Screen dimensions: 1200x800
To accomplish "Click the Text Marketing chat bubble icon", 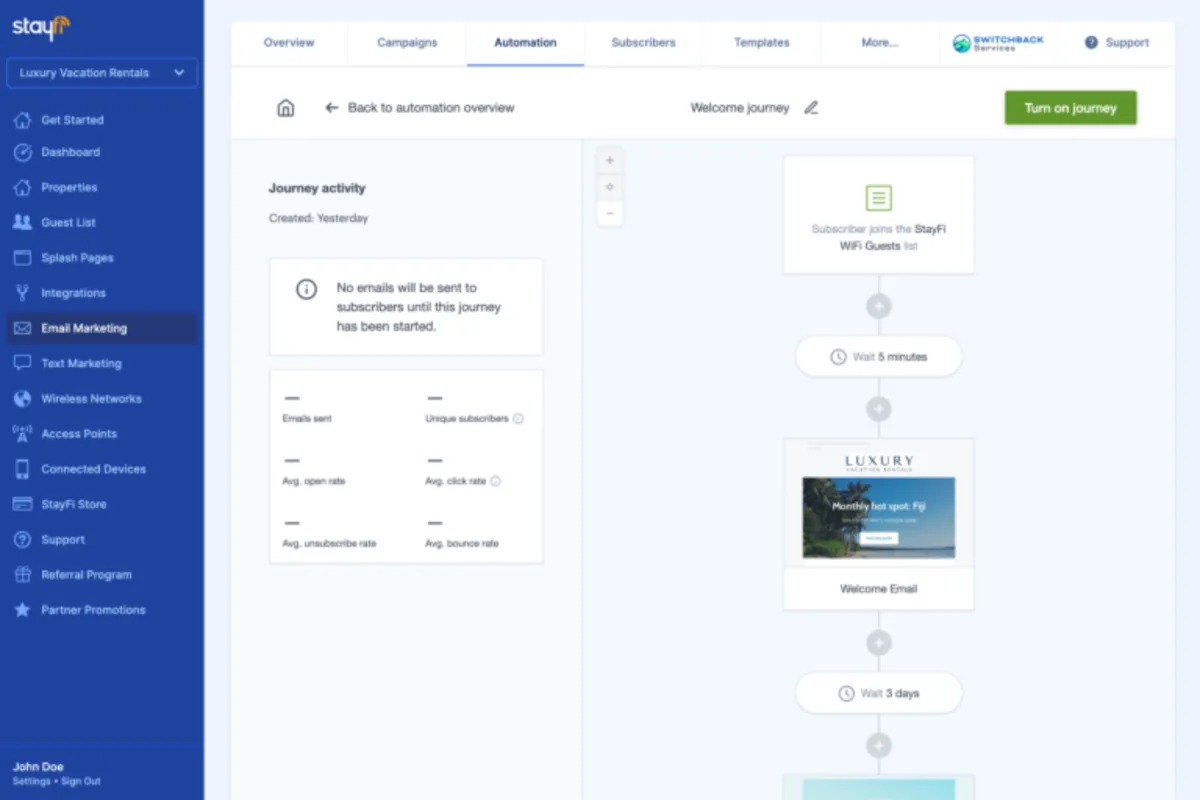I will [x=22, y=363].
